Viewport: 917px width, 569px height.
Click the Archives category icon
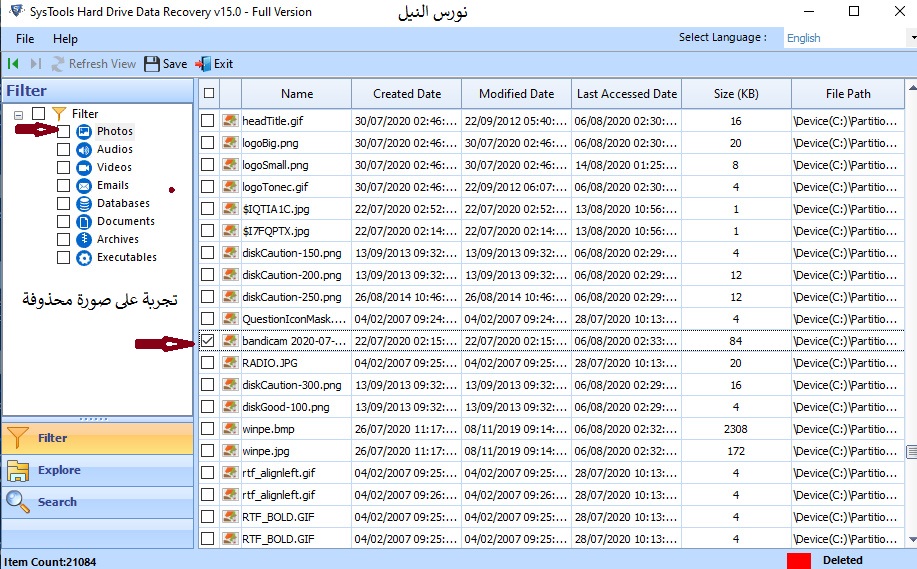pos(85,239)
